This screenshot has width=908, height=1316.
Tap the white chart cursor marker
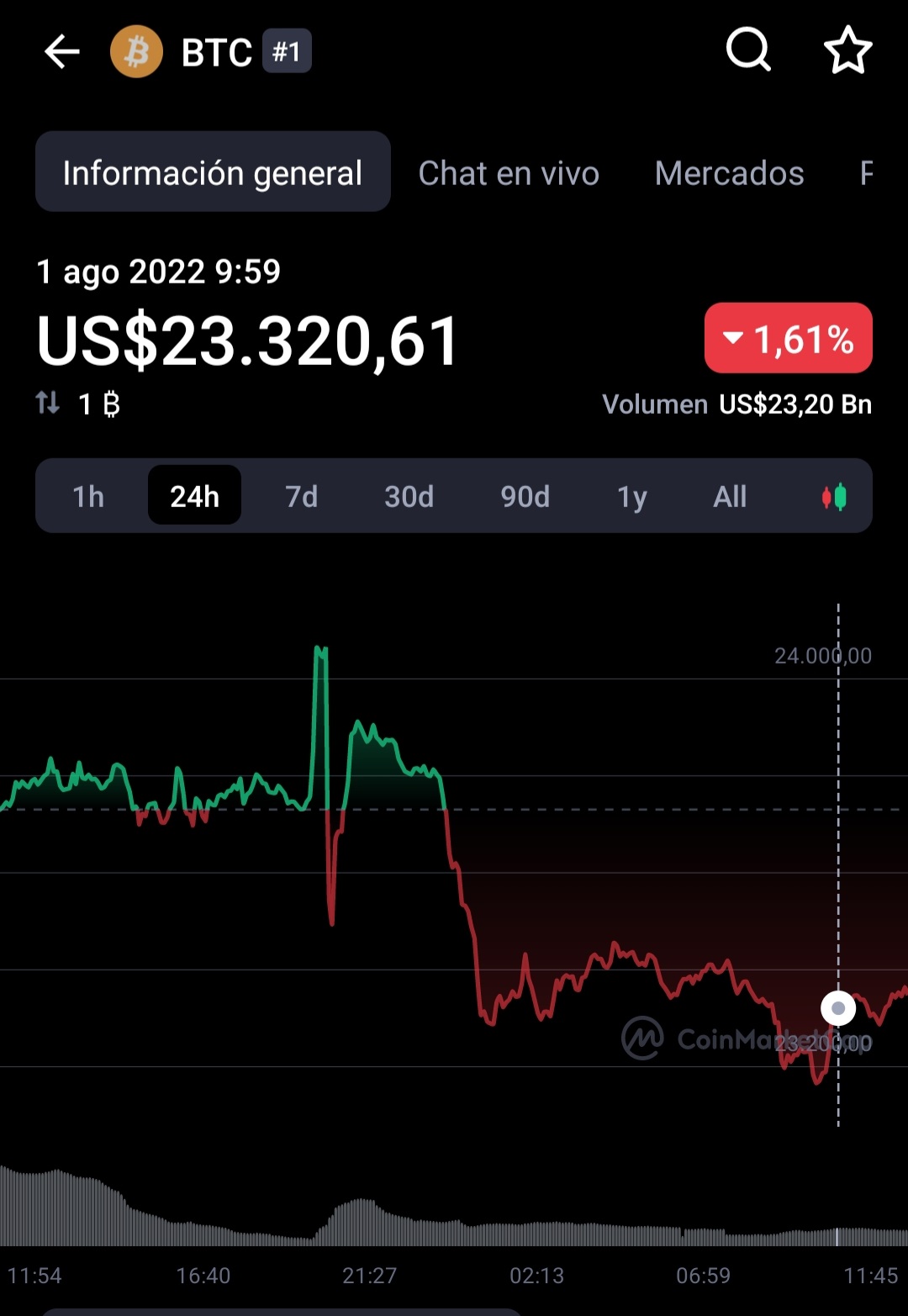pos(838,1008)
